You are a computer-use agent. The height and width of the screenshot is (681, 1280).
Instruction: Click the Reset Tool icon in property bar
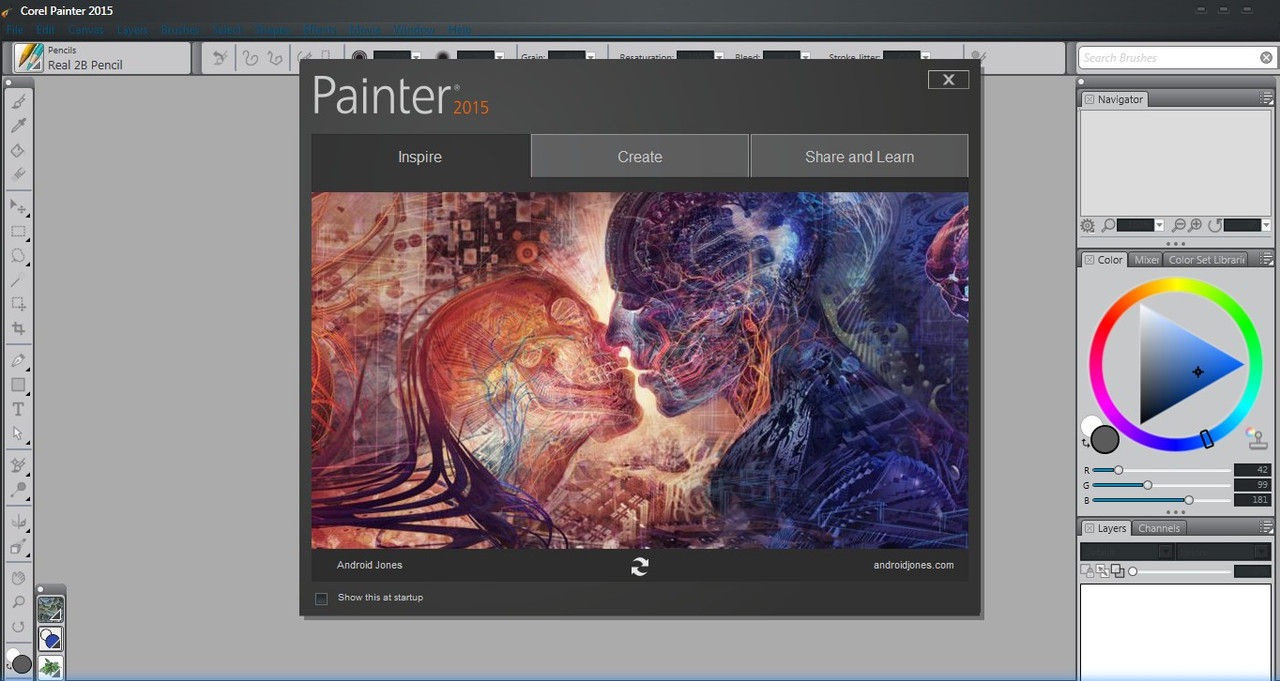[x=220, y=58]
